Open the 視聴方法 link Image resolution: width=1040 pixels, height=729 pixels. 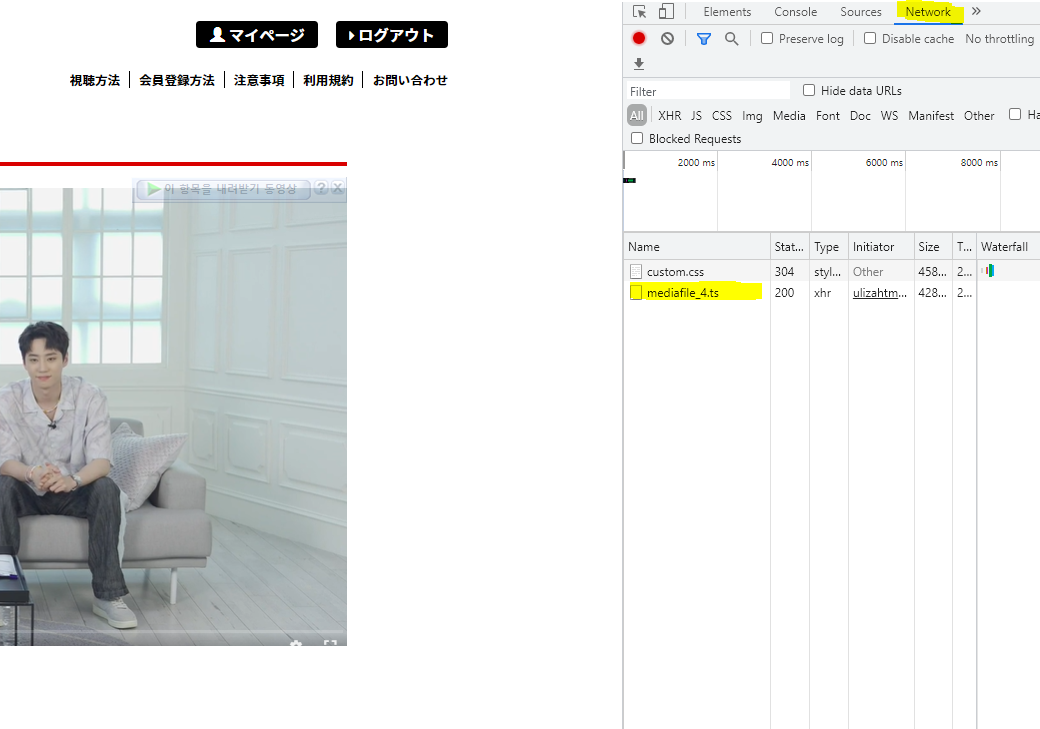tap(95, 80)
